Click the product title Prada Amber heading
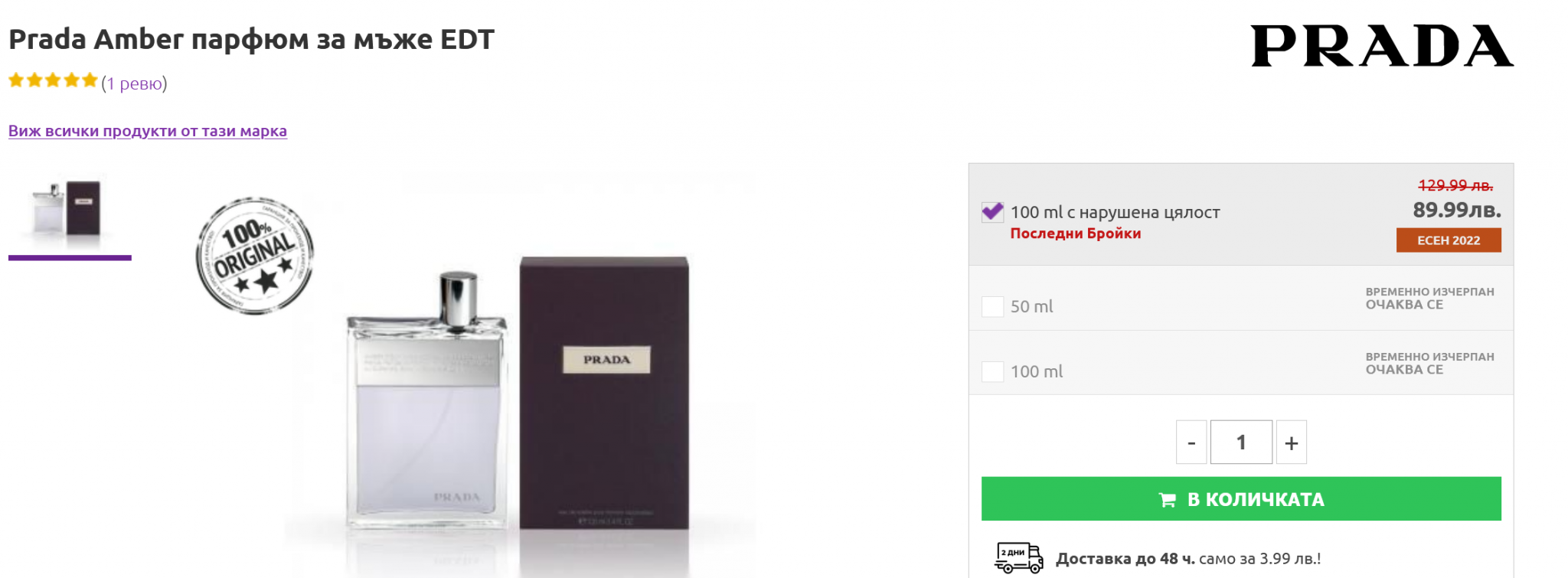 click(251, 39)
